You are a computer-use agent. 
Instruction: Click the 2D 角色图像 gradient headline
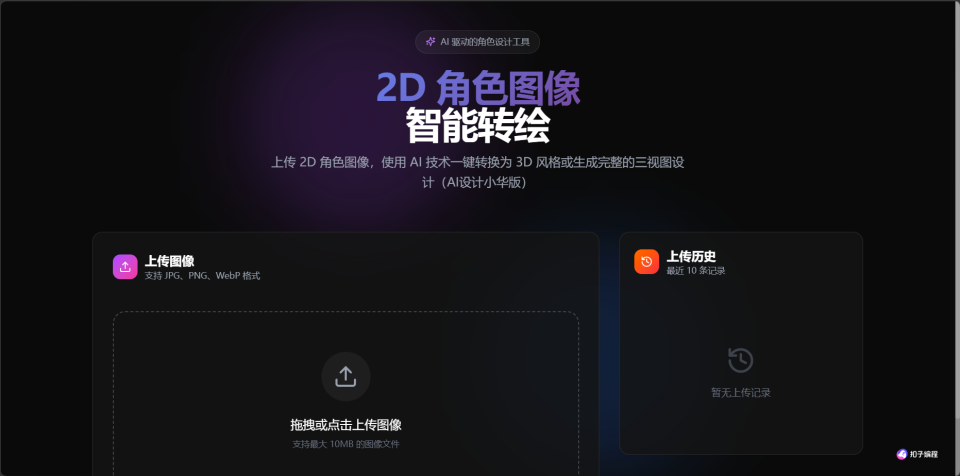(x=478, y=89)
